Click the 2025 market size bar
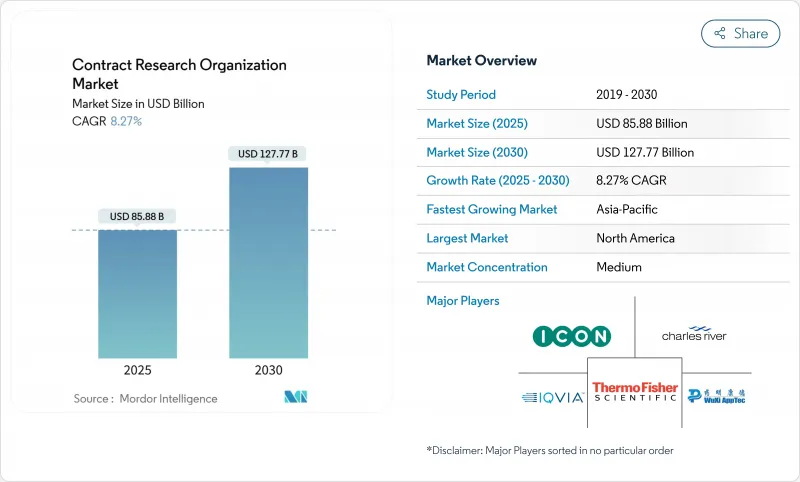This screenshot has width=800, height=482. pyautogui.click(x=137, y=295)
